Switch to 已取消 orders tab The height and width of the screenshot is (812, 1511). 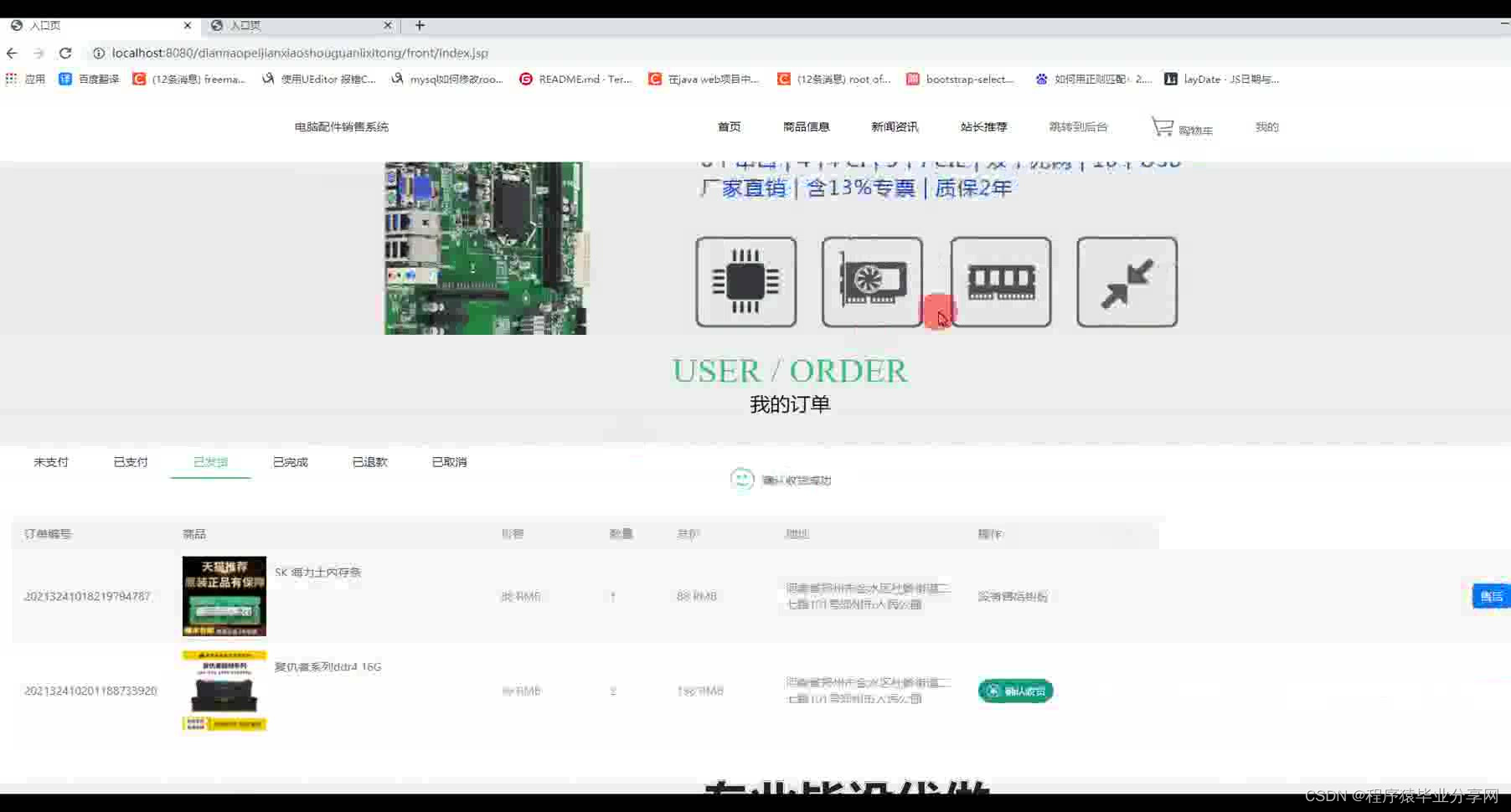point(449,462)
